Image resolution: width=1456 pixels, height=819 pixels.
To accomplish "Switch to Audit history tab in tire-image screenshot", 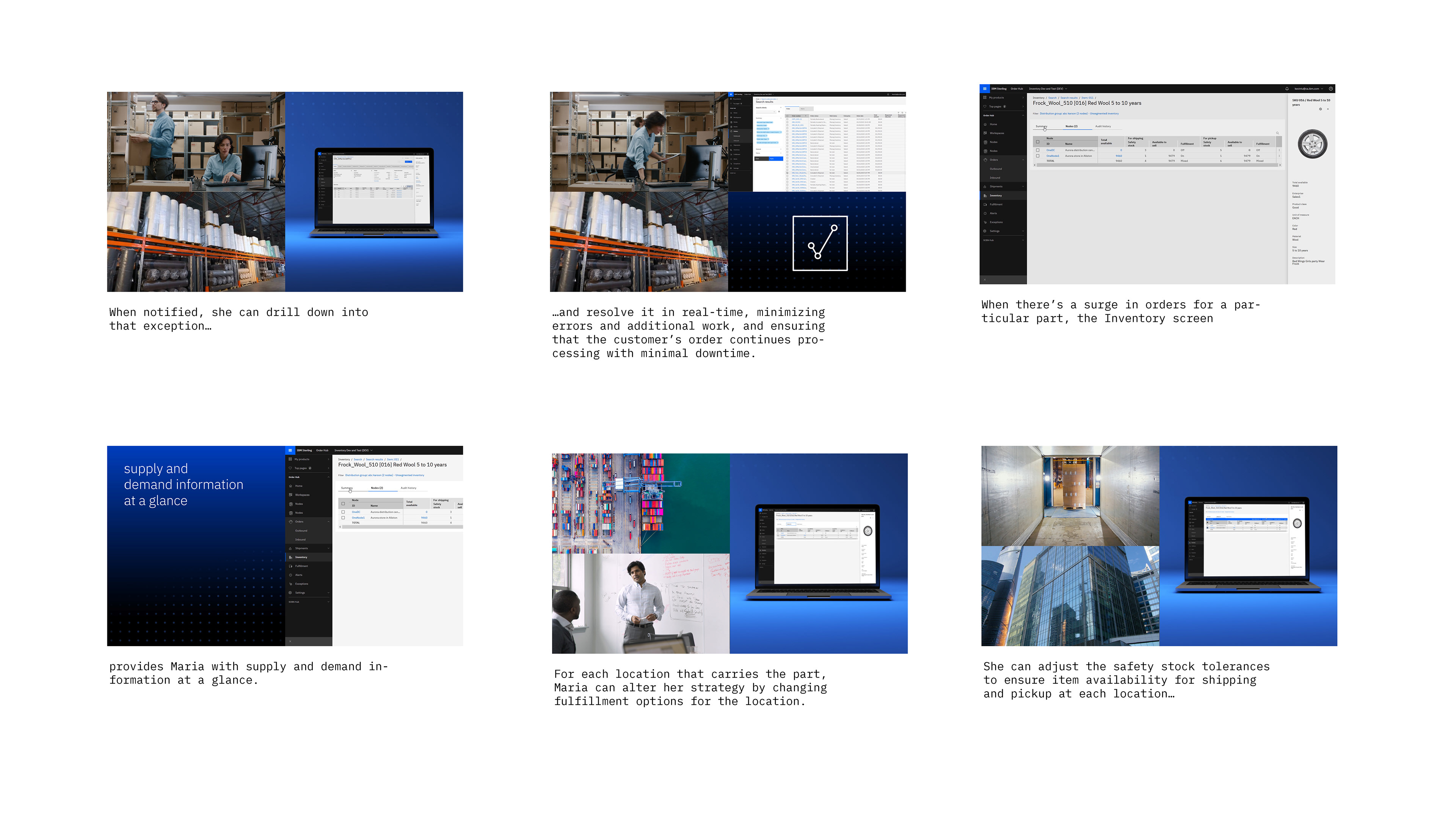I will click(x=1103, y=127).
